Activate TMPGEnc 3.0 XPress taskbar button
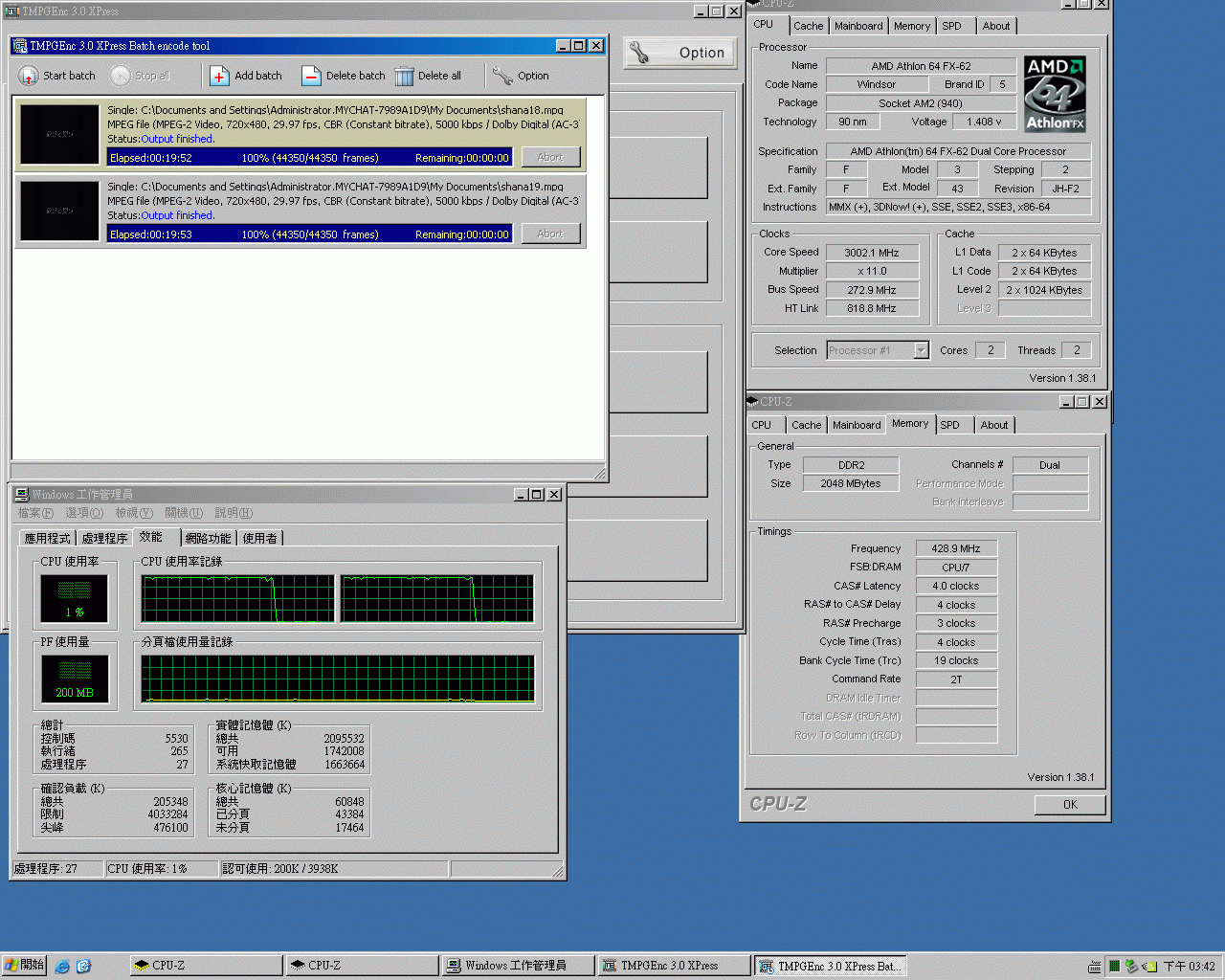1225x980 pixels. (x=675, y=966)
